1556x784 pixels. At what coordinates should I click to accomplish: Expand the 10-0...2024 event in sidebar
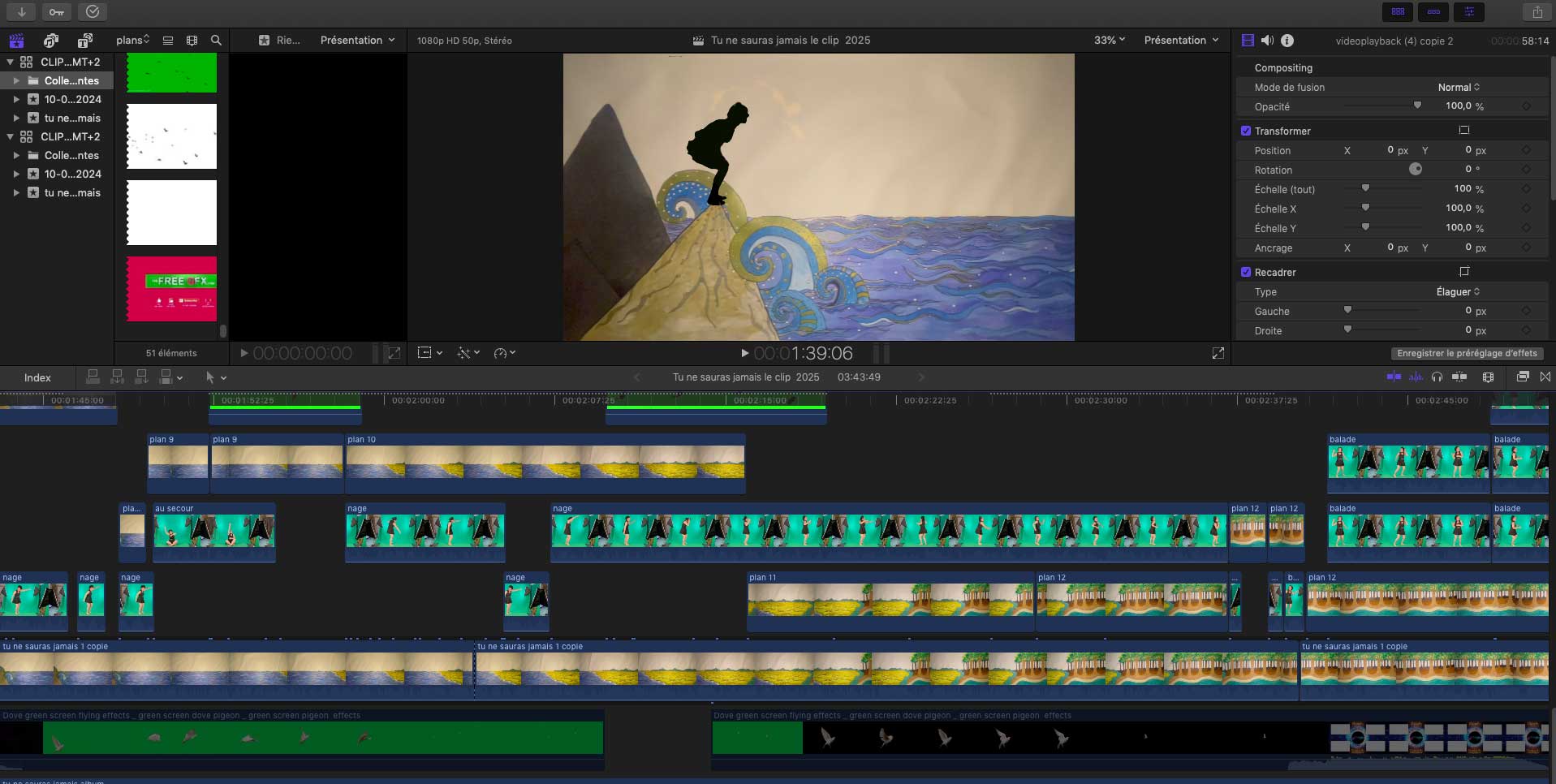[x=16, y=99]
